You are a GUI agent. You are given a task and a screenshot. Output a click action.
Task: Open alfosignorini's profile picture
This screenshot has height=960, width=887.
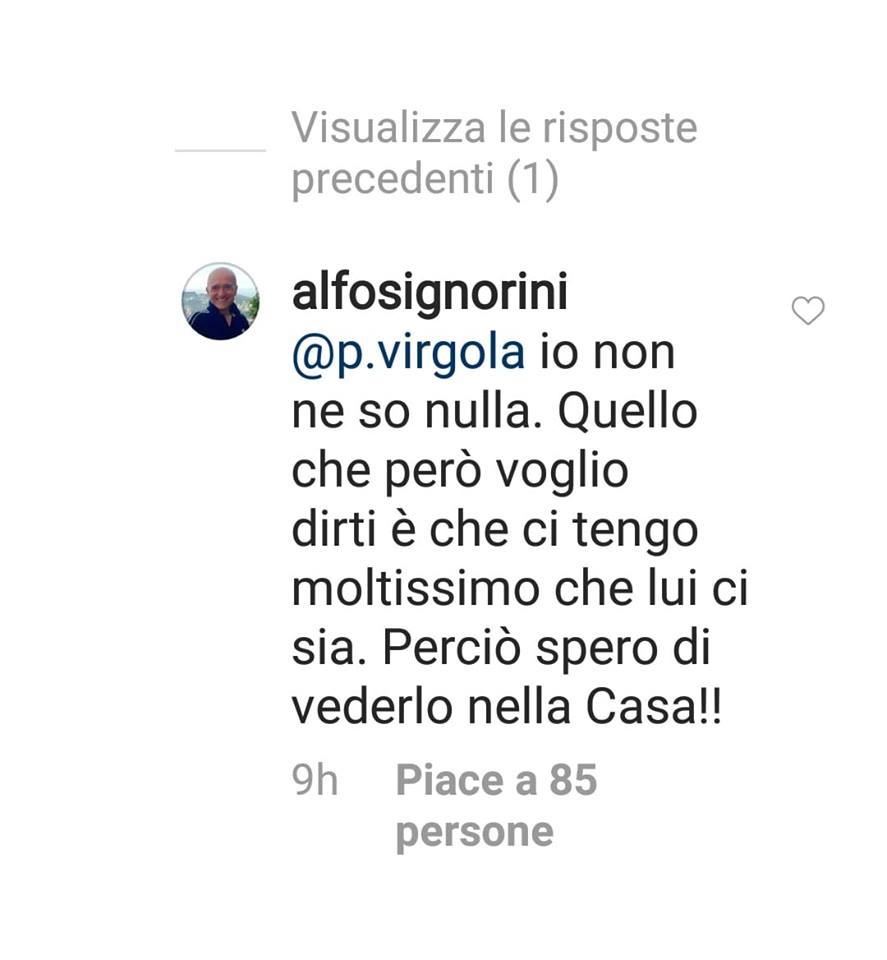point(220,302)
